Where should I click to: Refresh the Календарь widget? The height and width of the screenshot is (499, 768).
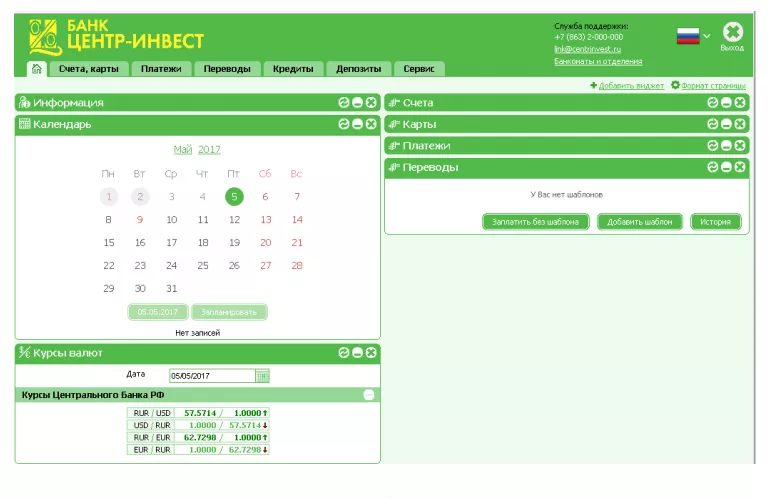(x=344, y=124)
